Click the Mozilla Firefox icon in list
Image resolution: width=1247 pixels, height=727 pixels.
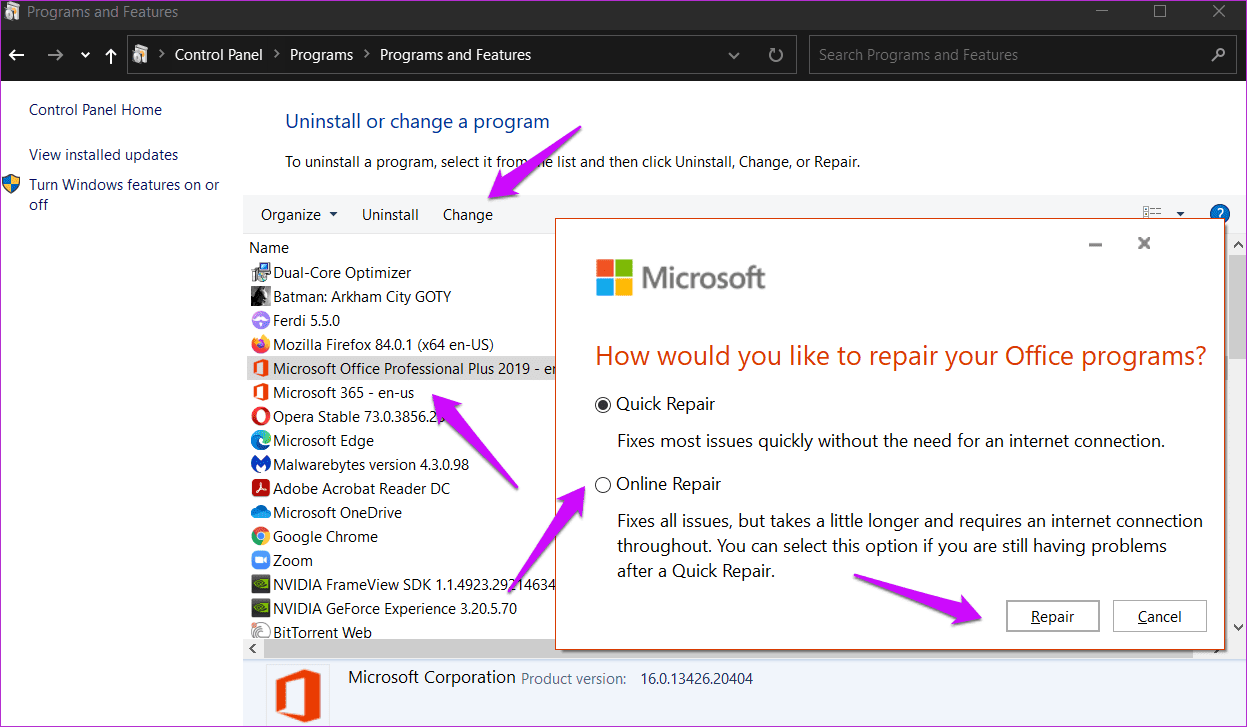[x=260, y=344]
